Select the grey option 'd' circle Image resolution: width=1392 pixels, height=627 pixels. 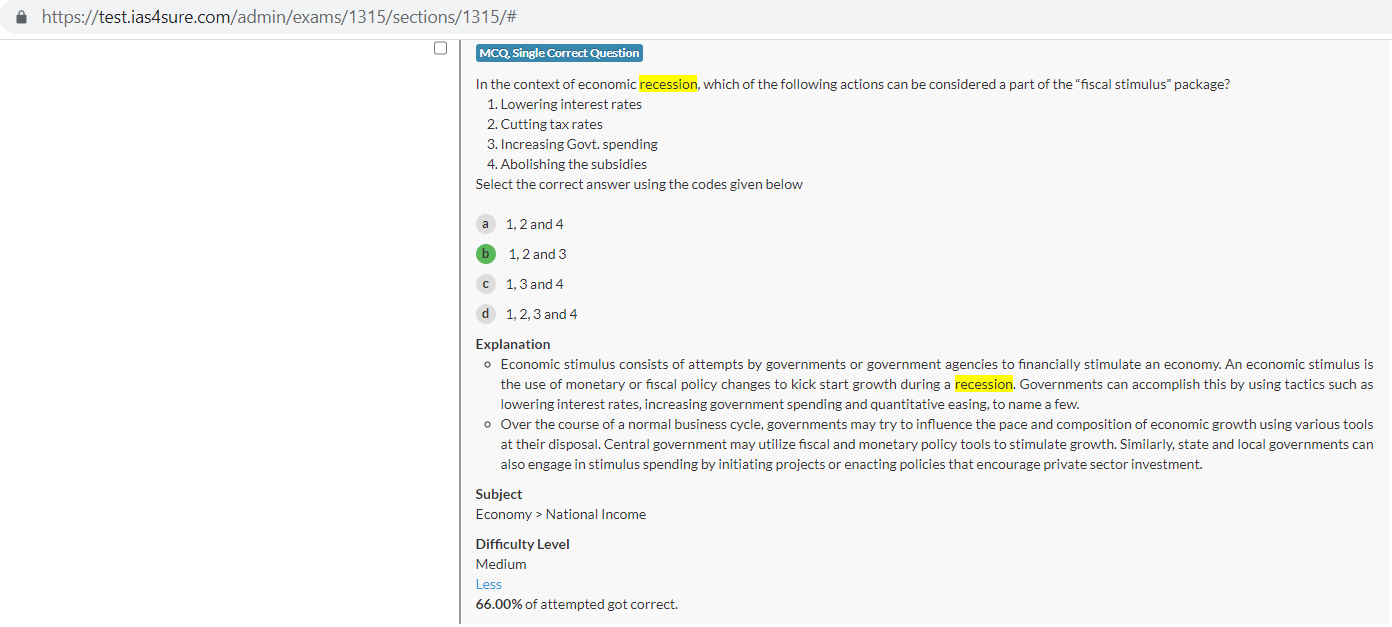[485, 314]
